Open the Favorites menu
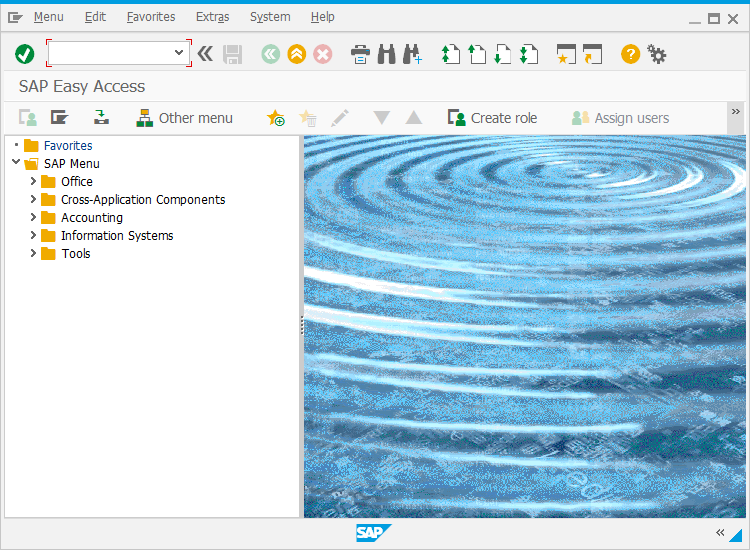 (x=151, y=17)
